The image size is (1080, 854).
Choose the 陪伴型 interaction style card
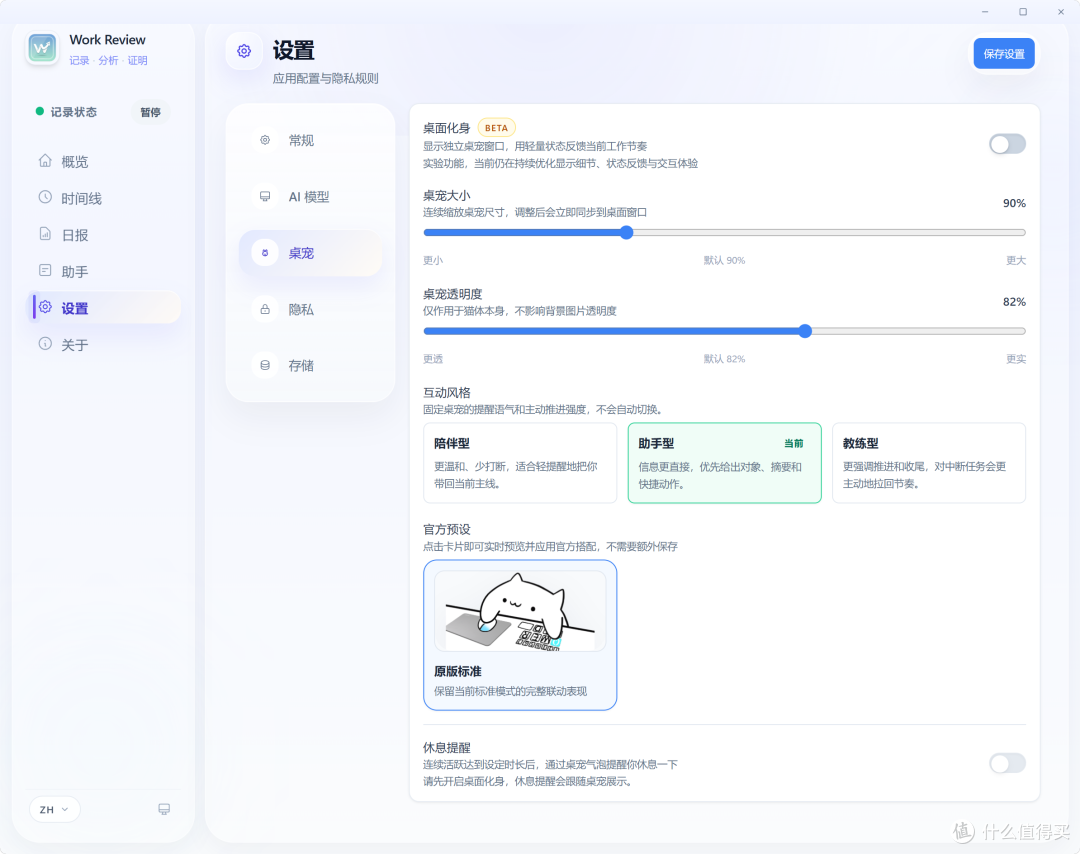(520, 463)
